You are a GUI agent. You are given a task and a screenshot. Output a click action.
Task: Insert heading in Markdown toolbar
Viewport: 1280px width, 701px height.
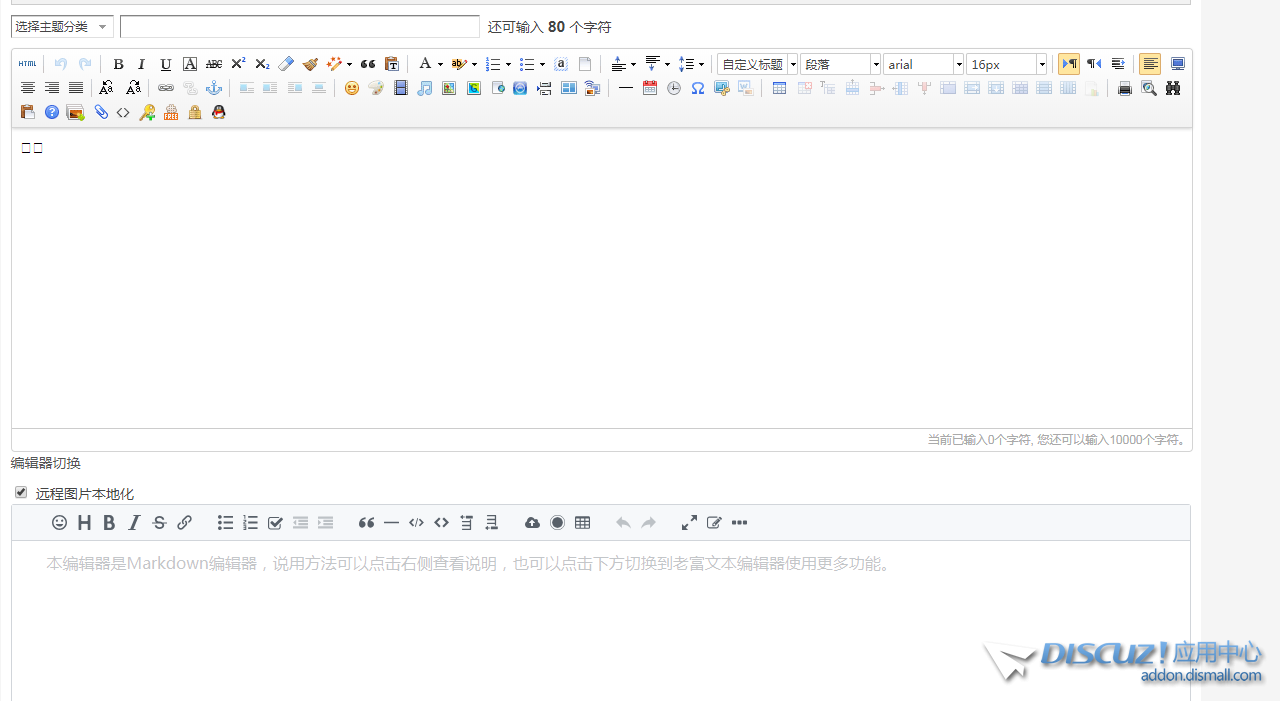pyautogui.click(x=84, y=523)
